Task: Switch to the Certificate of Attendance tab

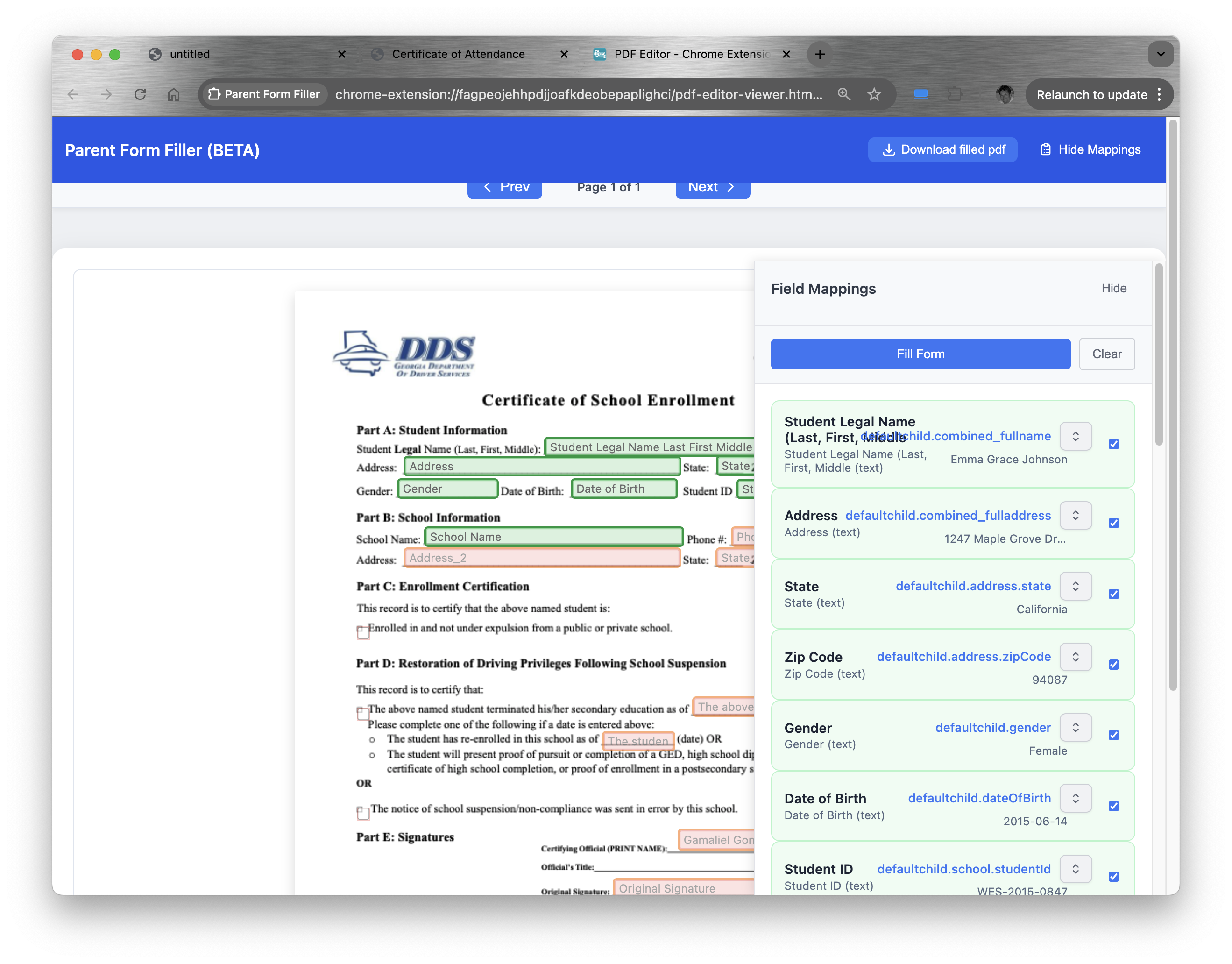Action: click(x=459, y=54)
